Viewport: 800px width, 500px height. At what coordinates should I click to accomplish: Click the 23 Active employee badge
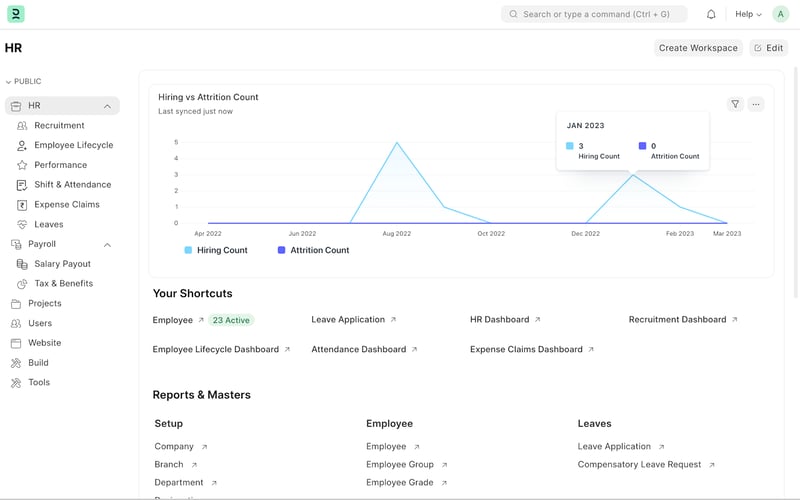pos(231,320)
